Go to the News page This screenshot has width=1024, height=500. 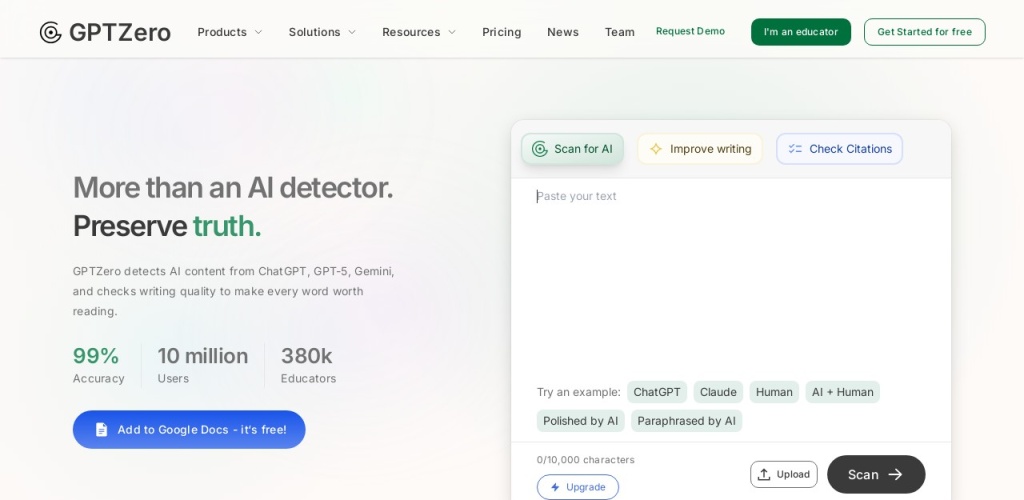tap(563, 32)
